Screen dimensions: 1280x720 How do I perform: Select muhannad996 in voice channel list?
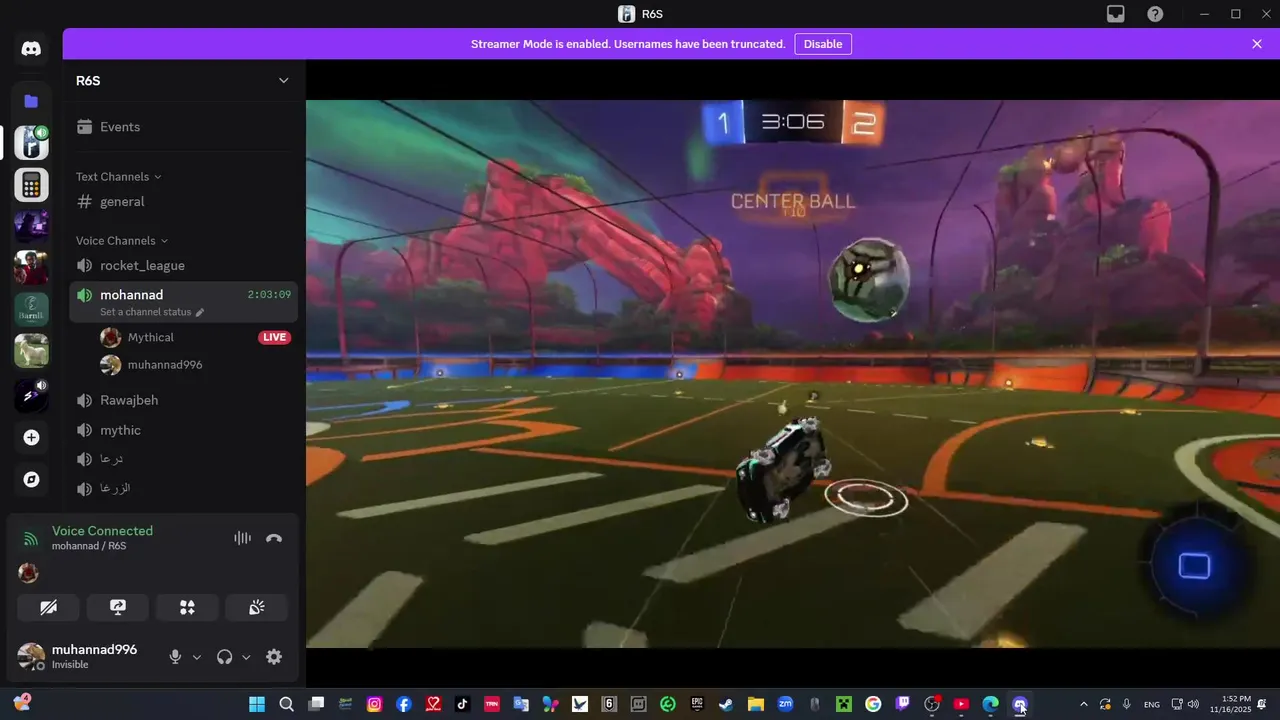[x=195, y=365]
